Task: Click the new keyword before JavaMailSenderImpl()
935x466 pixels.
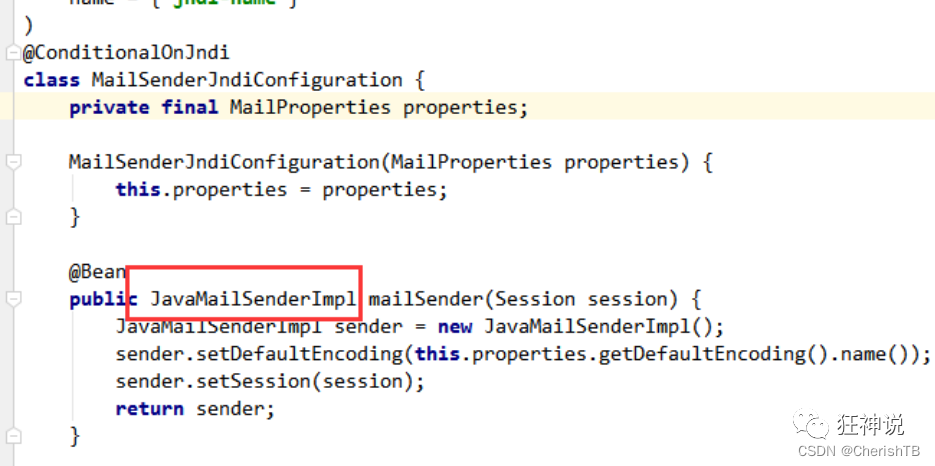Action: 455,327
